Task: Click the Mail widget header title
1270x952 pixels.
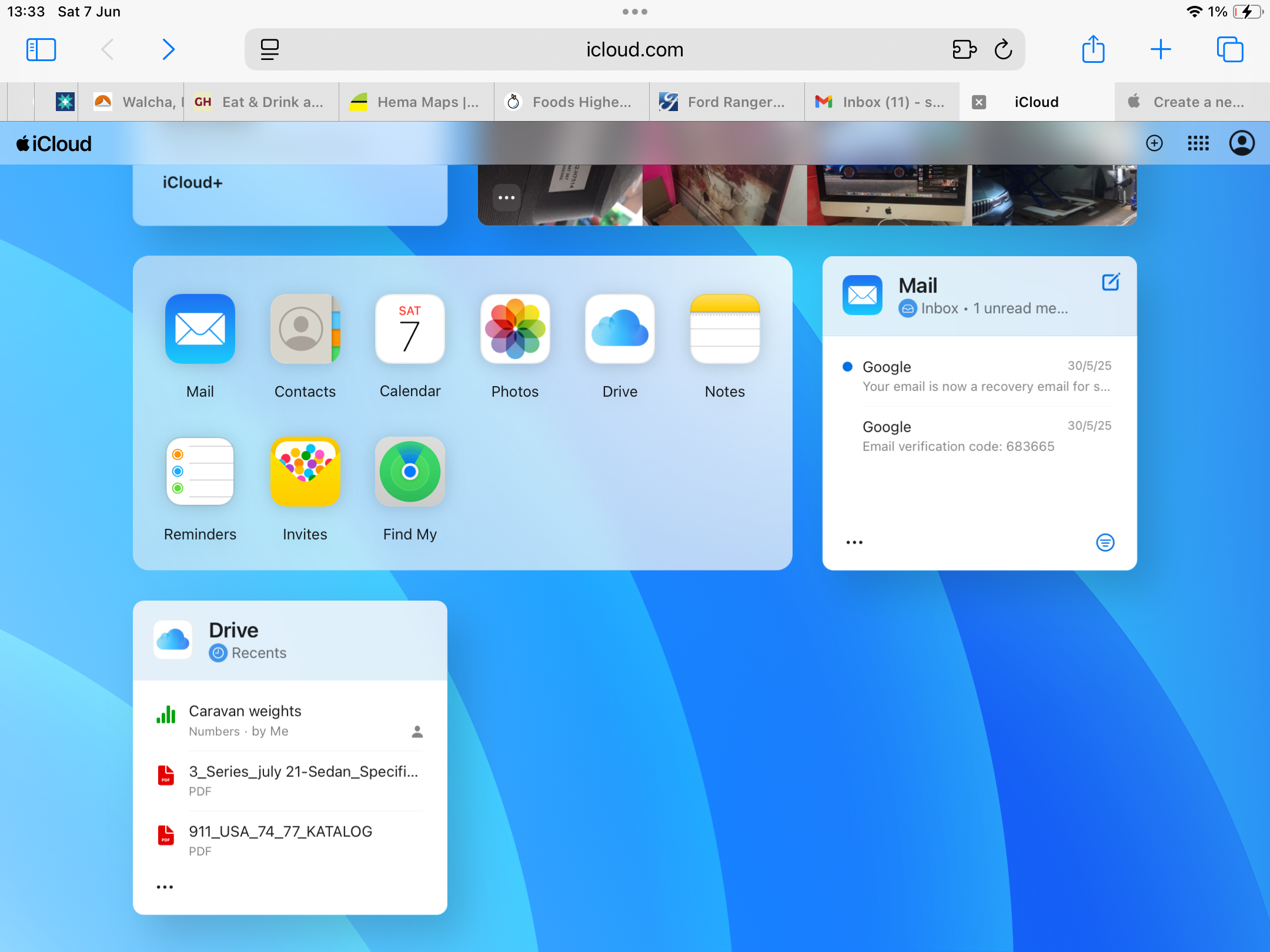Action: (x=917, y=286)
